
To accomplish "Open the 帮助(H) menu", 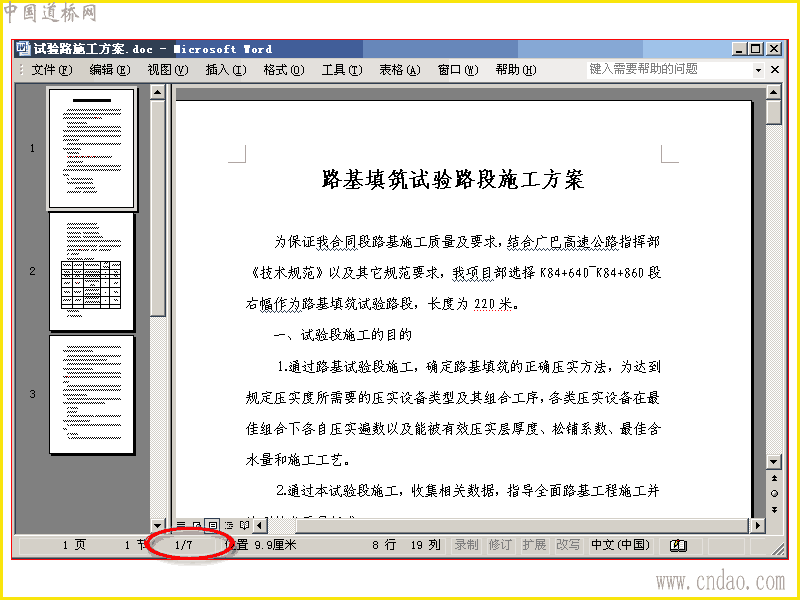I will pos(516,70).
